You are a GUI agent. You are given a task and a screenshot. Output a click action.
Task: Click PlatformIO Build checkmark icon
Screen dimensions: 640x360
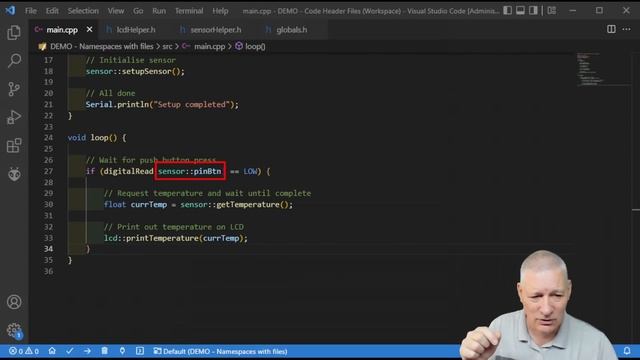coord(70,351)
